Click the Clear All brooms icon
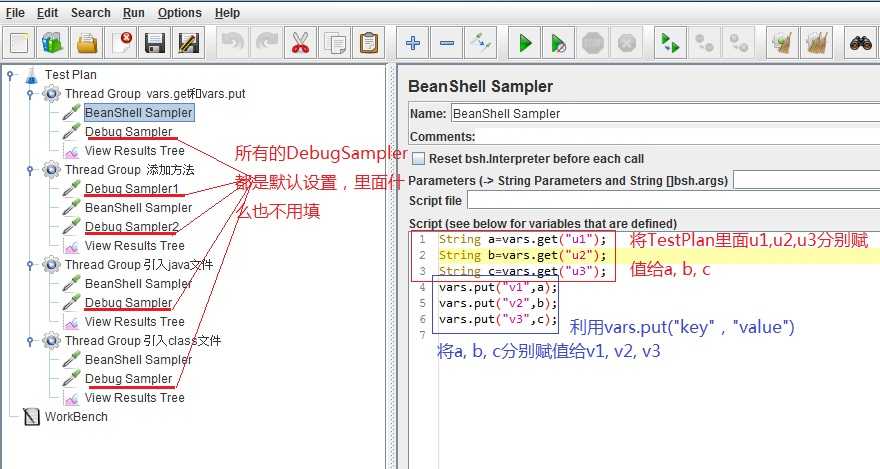 point(817,43)
